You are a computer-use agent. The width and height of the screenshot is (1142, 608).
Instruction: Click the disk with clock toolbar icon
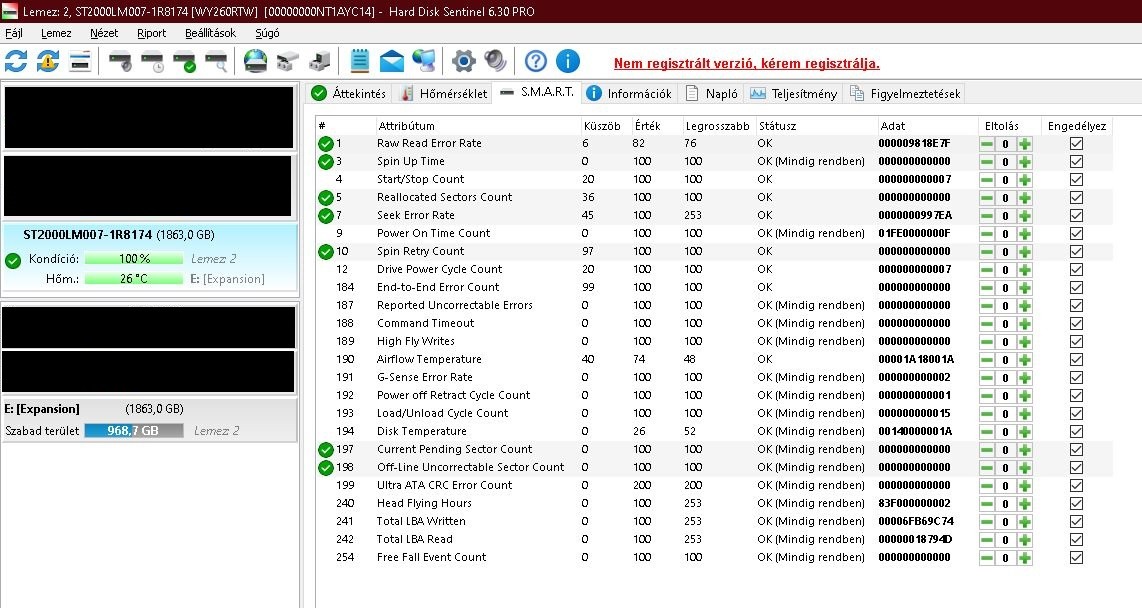click(x=152, y=61)
